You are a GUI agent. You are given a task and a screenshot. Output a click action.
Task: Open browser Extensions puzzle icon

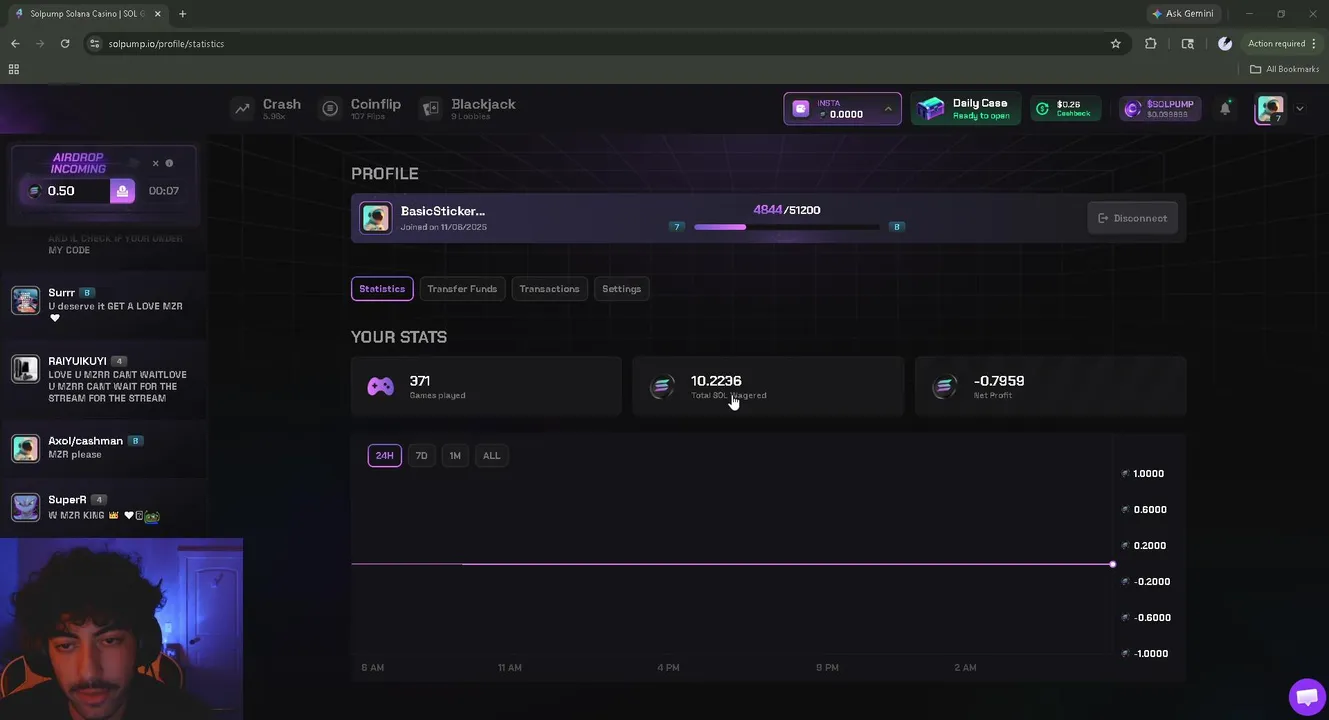coord(1151,43)
